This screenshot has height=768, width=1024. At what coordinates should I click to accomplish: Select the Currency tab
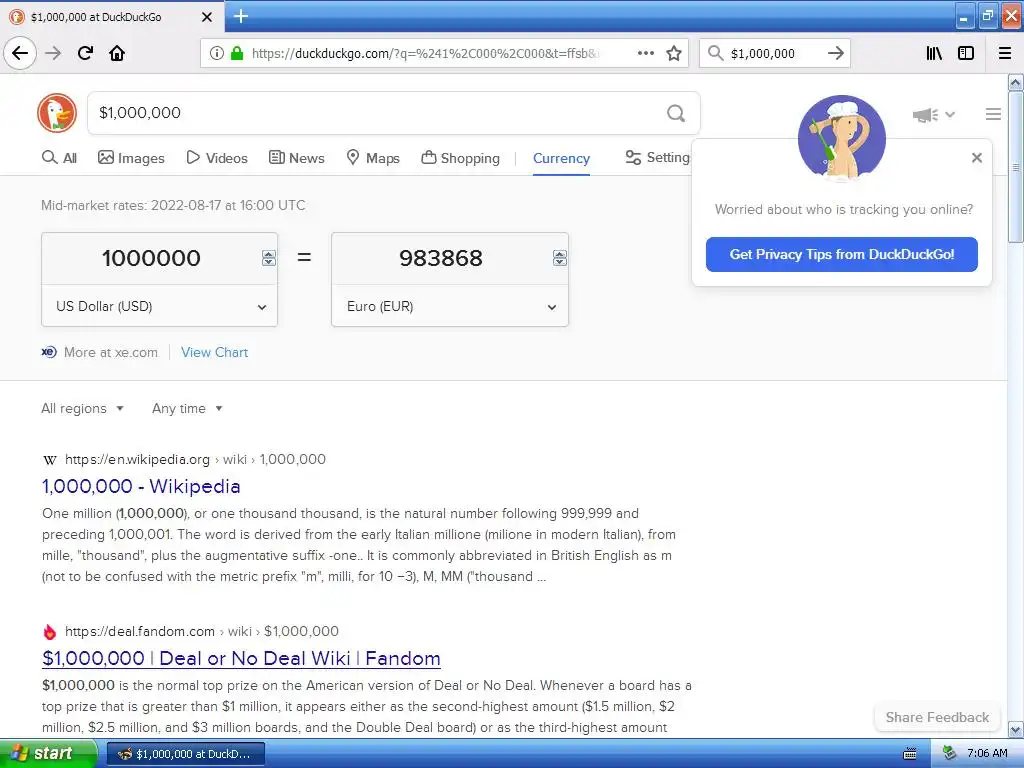coord(561,158)
